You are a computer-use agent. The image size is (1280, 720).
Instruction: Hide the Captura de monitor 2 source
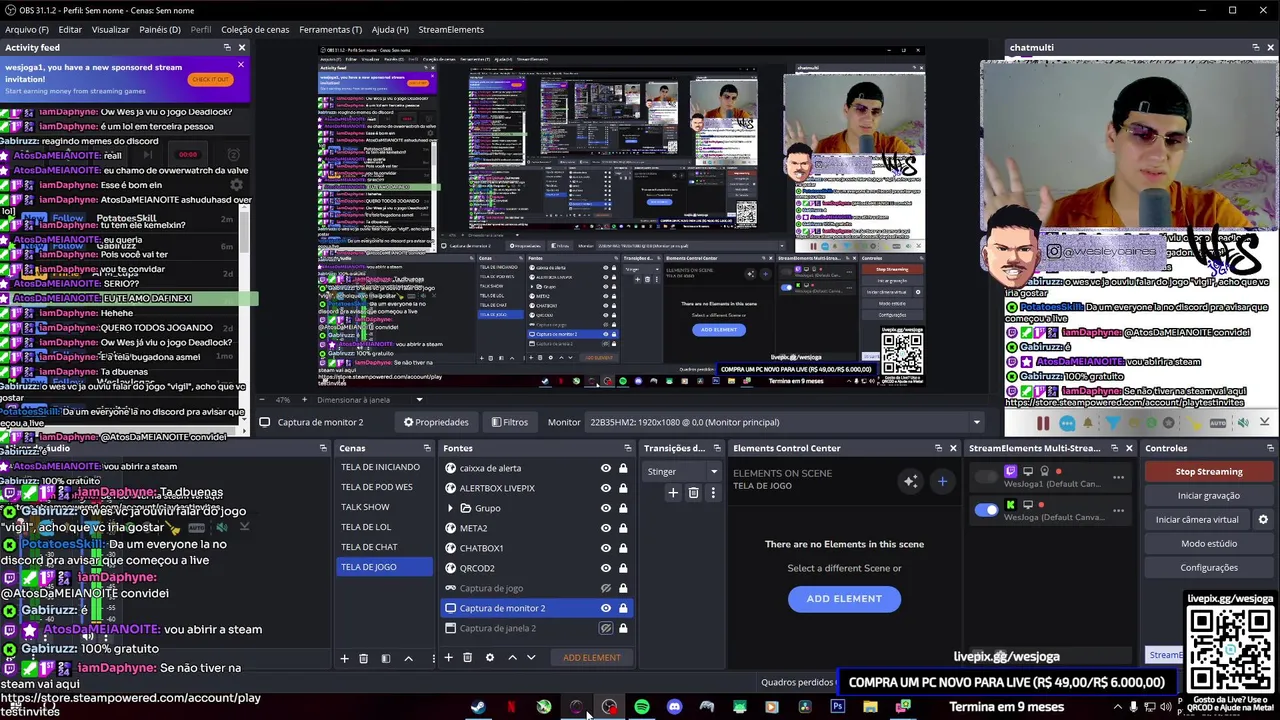click(x=605, y=608)
